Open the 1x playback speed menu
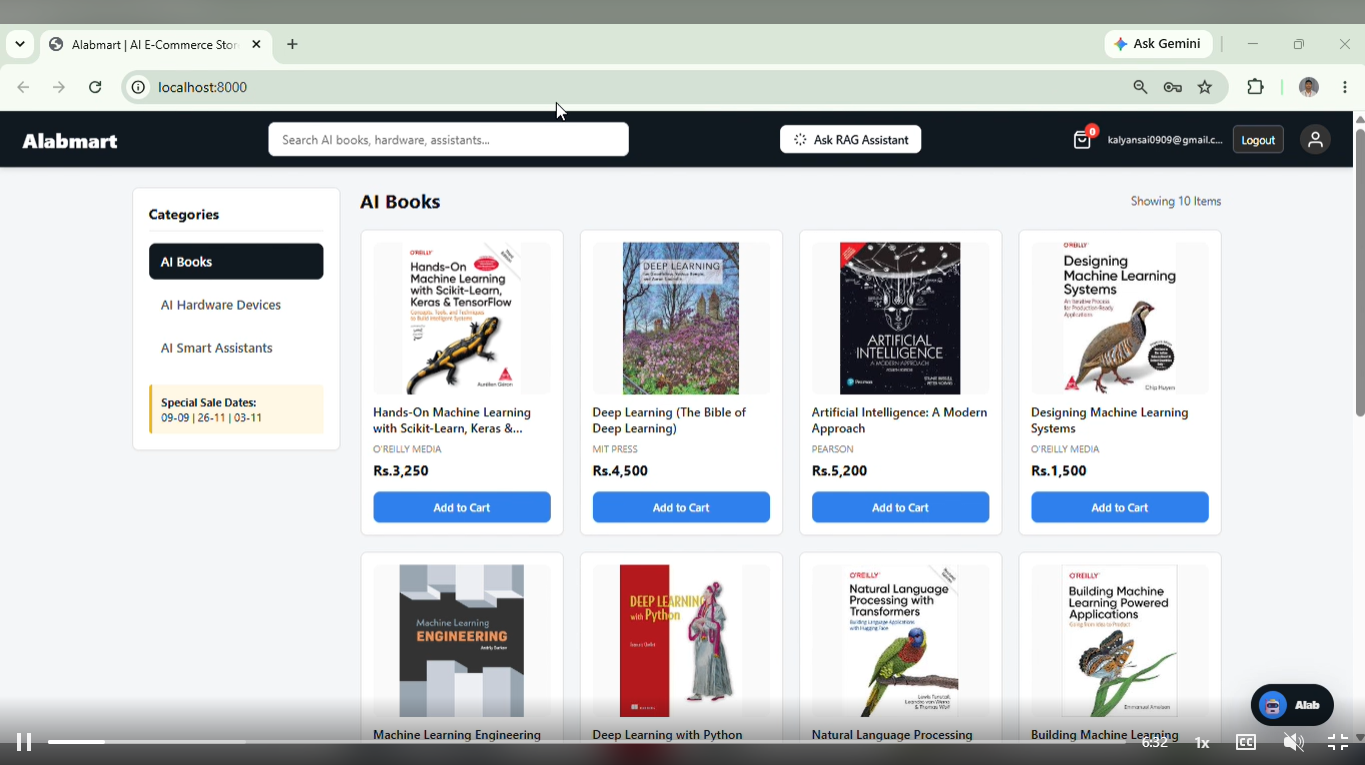The width and height of the screenshot is (1365, 765). coord(1202,742)
